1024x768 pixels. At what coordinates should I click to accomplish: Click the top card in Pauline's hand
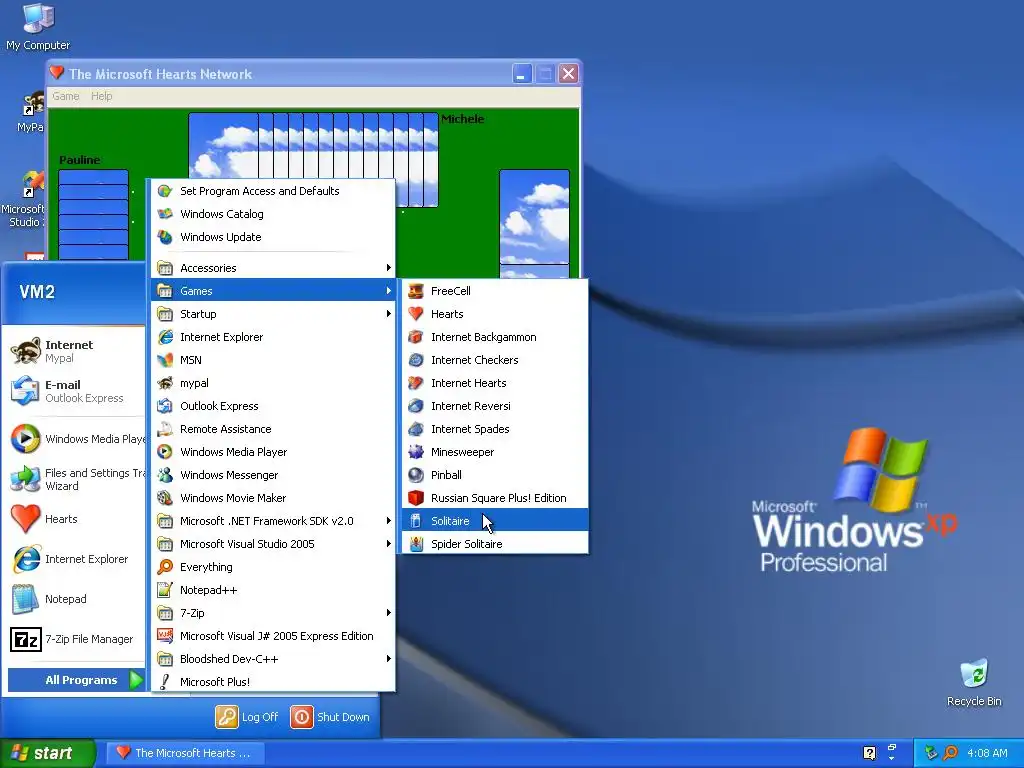pyautogui.click(x=93, y=177)
